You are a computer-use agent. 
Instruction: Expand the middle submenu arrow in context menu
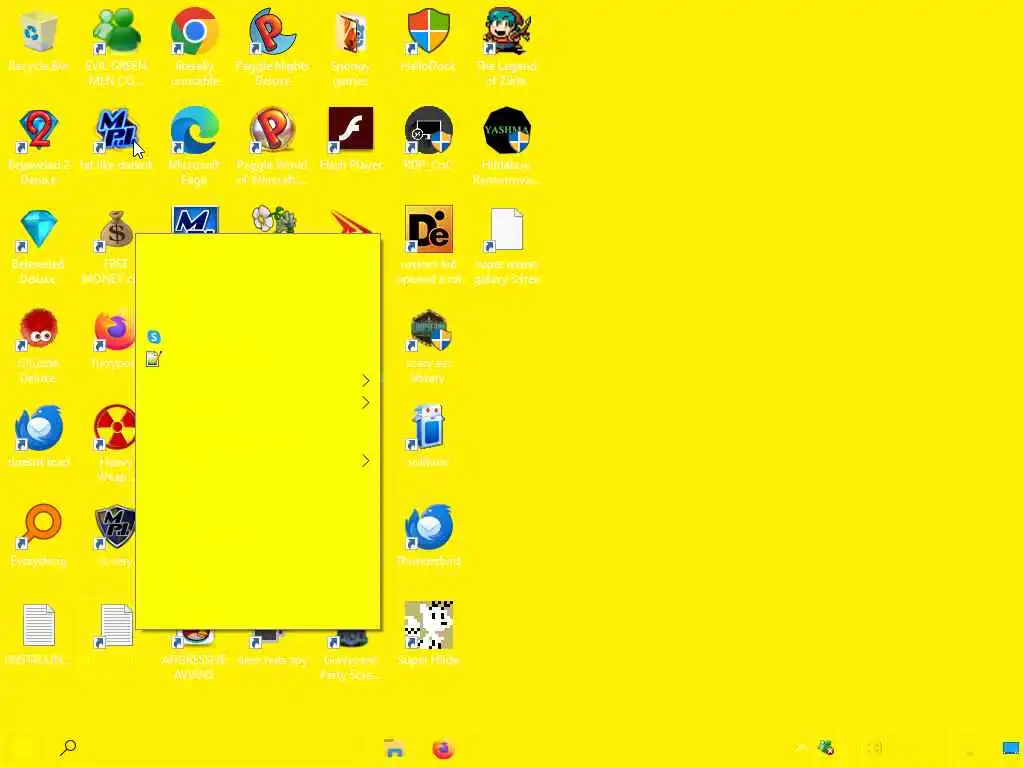[366, 403]
